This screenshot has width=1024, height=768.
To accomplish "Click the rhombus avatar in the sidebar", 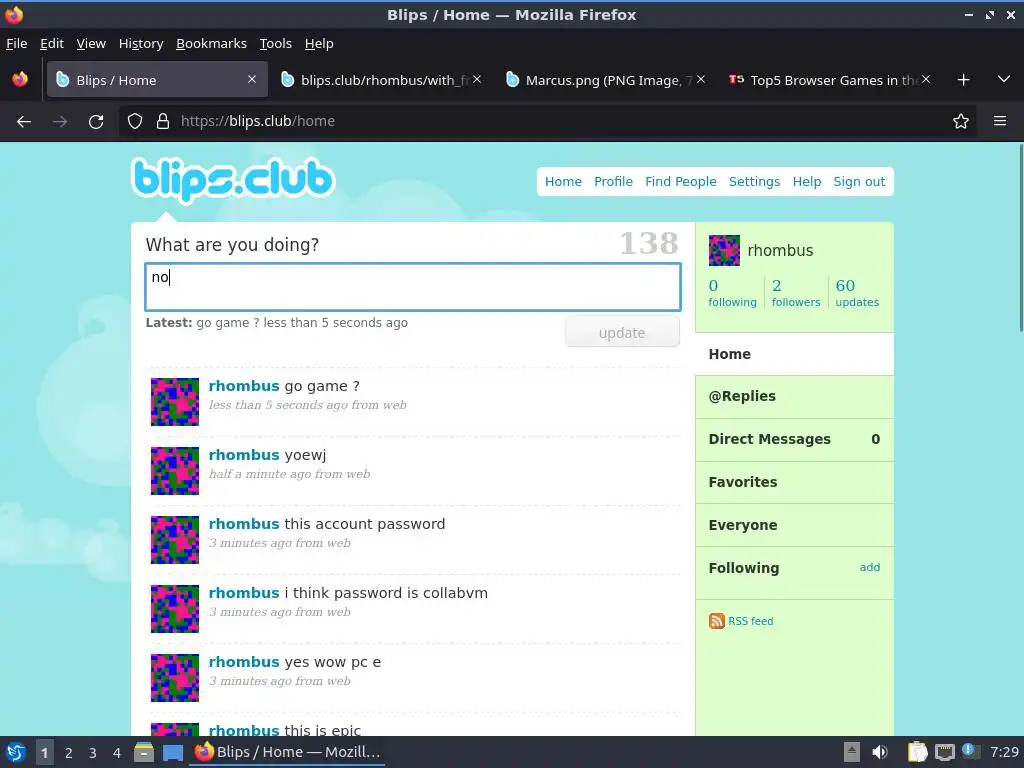I will [724, 251].
